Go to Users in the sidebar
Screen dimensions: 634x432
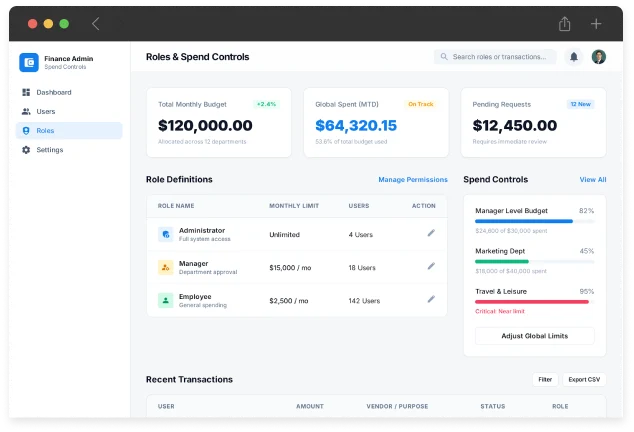pos(69,111)
